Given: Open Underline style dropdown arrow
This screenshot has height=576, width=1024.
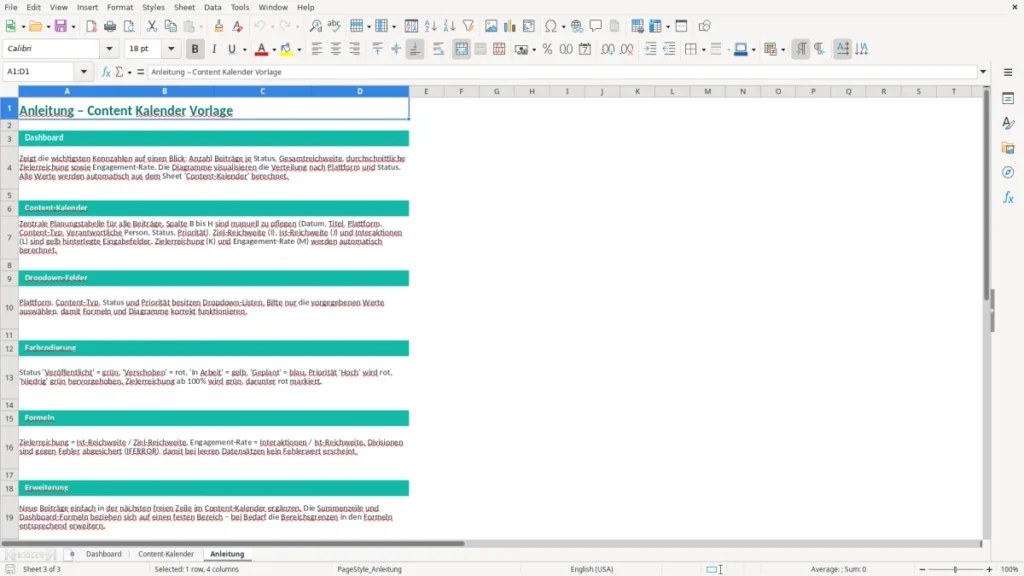Looking at the screenshot, I should point(244,50).
